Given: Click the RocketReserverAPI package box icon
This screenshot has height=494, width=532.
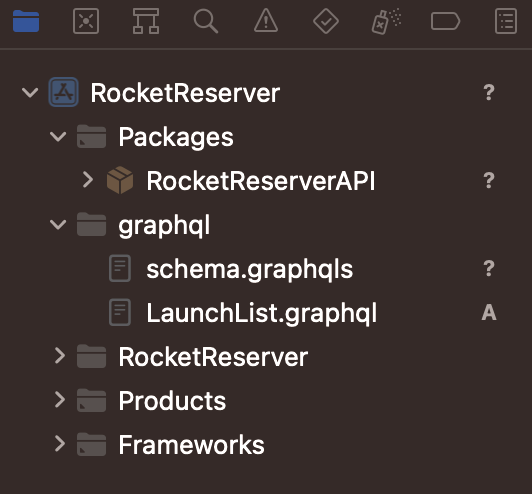Looking at the screenshot, I should 120,180.
